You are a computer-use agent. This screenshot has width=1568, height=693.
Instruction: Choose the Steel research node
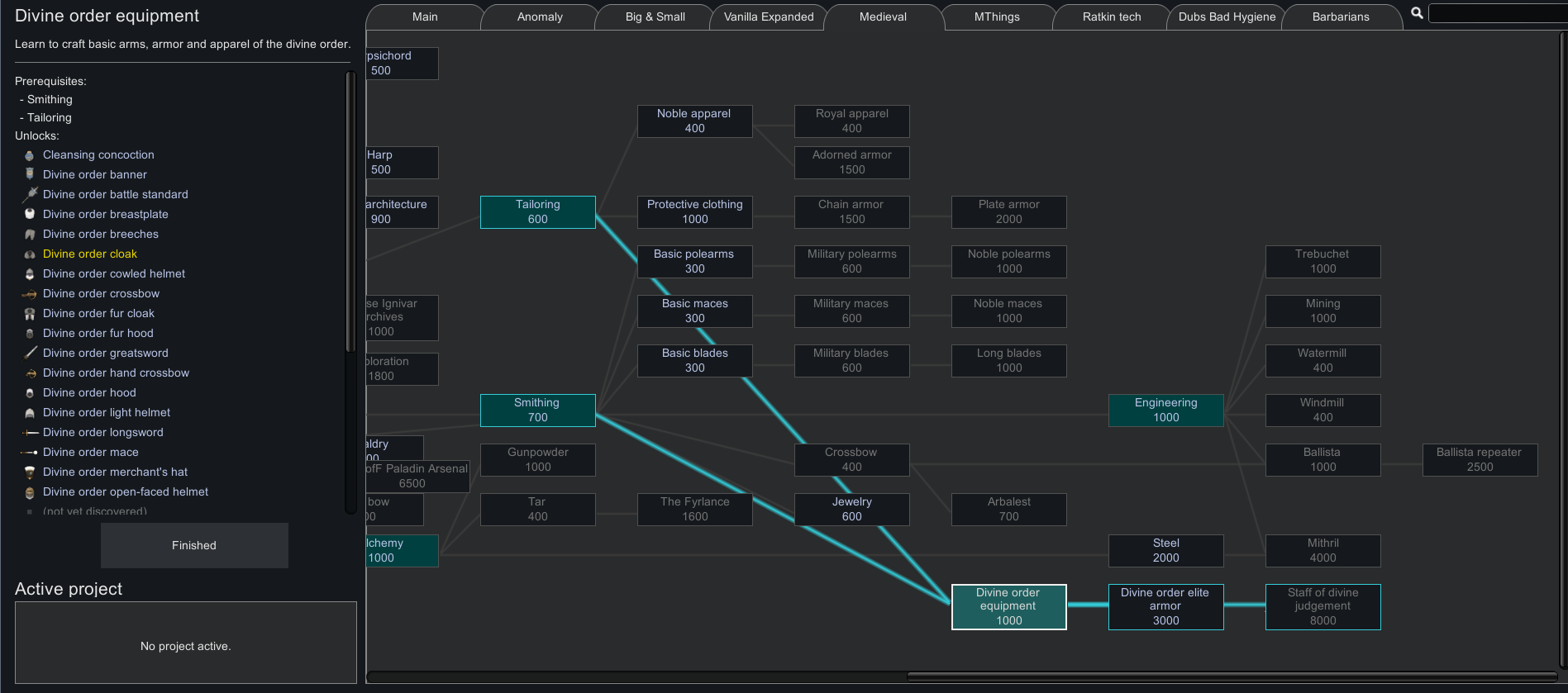(x=1166, y=551)
